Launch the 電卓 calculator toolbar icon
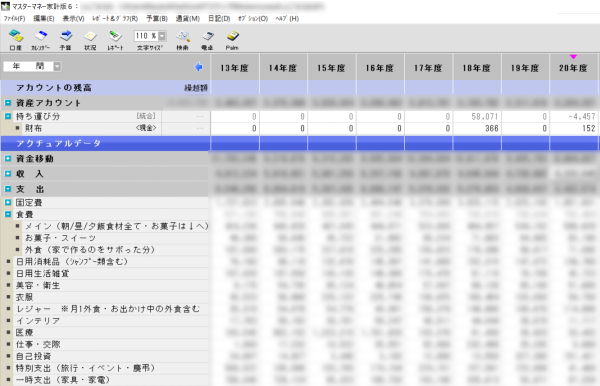This screenshot has width=600, height=386. [x=207, y=40]
